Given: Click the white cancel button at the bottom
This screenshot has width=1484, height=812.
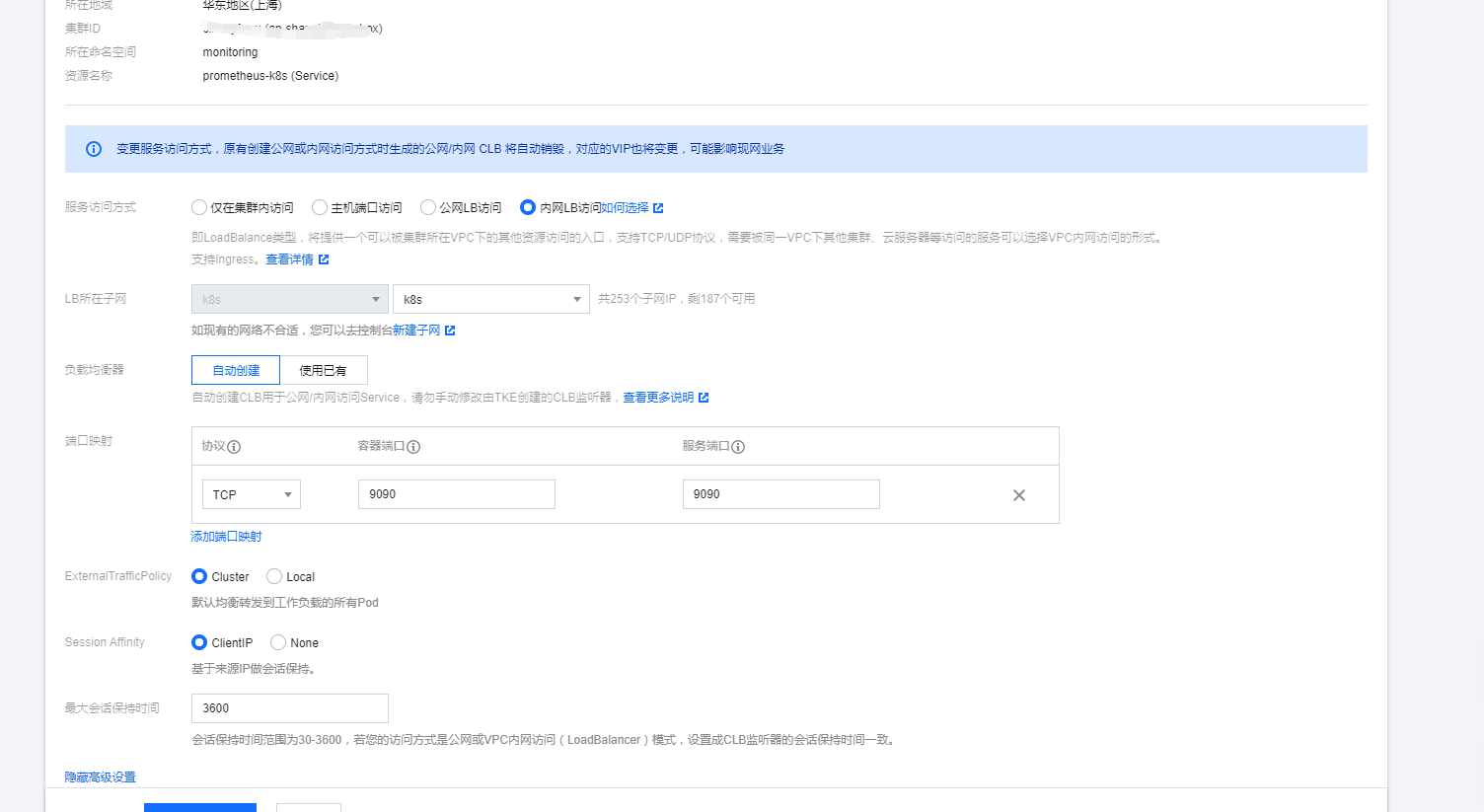Looking at the screenshot, I should click(x=309, y=807).
